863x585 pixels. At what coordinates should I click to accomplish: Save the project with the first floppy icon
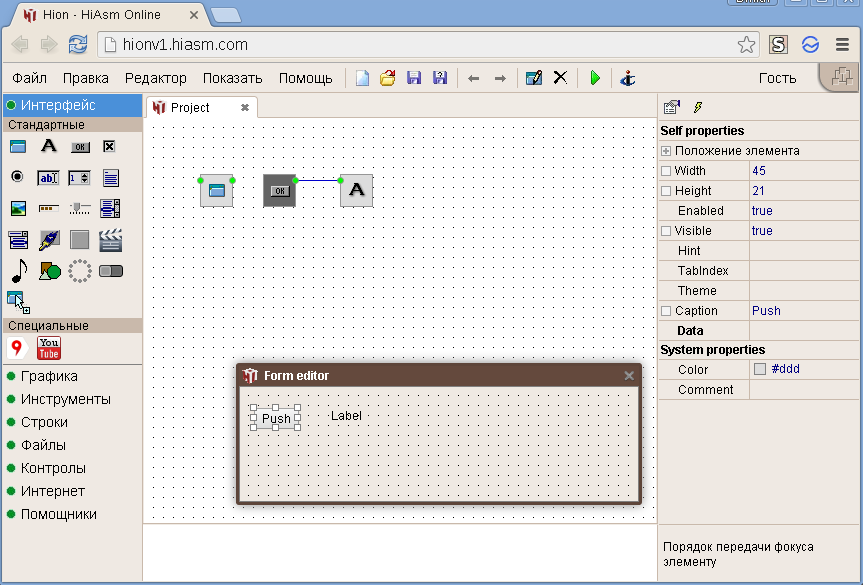click(414, 78)
